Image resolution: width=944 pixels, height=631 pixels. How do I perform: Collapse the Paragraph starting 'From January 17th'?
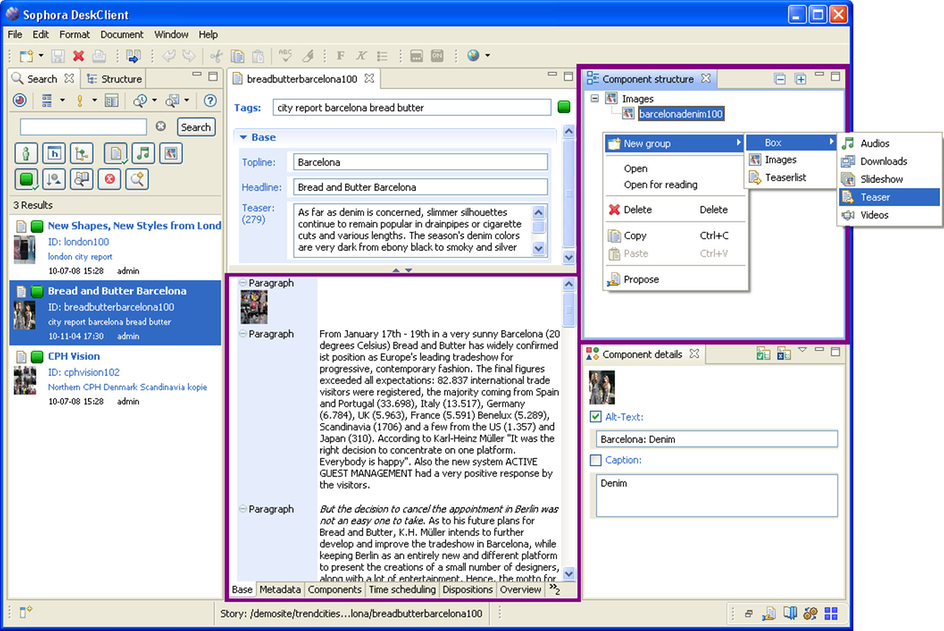243,334
